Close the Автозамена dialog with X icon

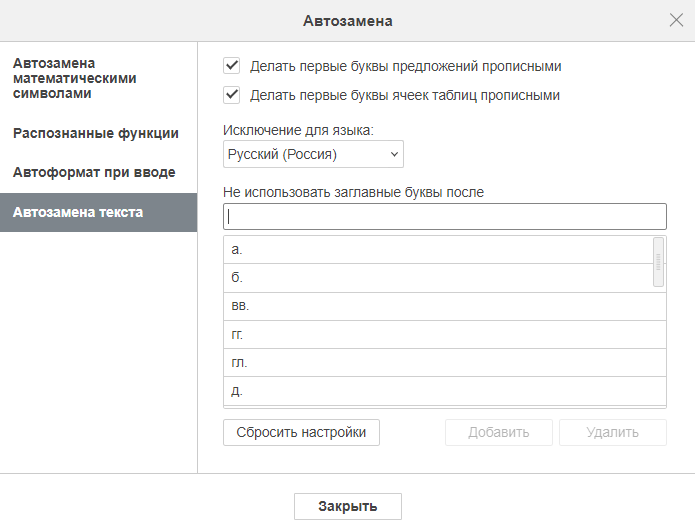(x=676, y=20)
